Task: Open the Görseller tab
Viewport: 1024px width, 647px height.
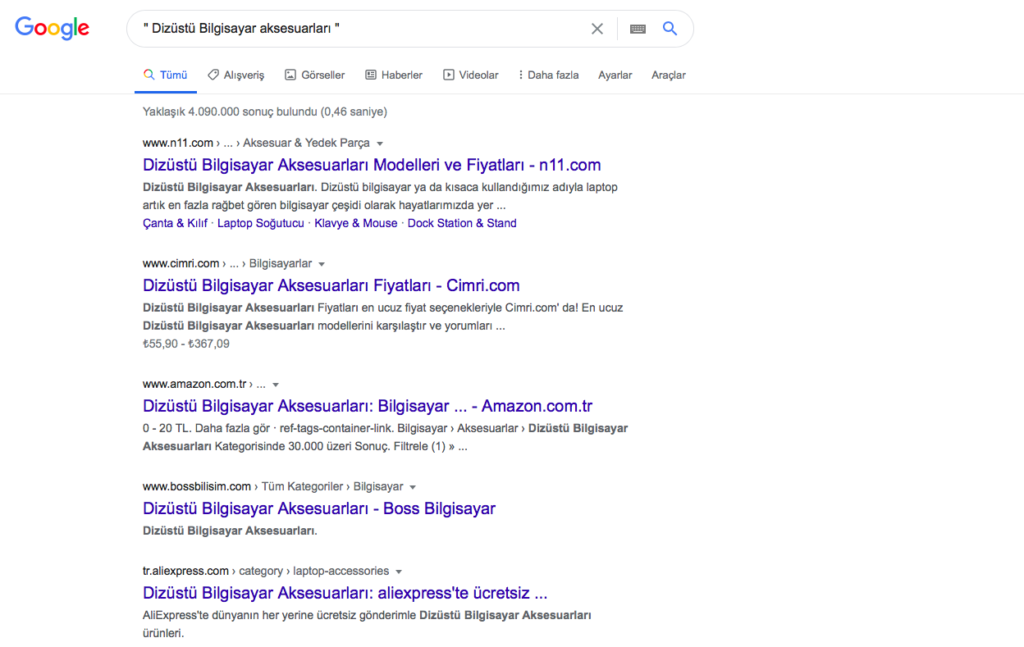Action: click(x=315, y=75)
